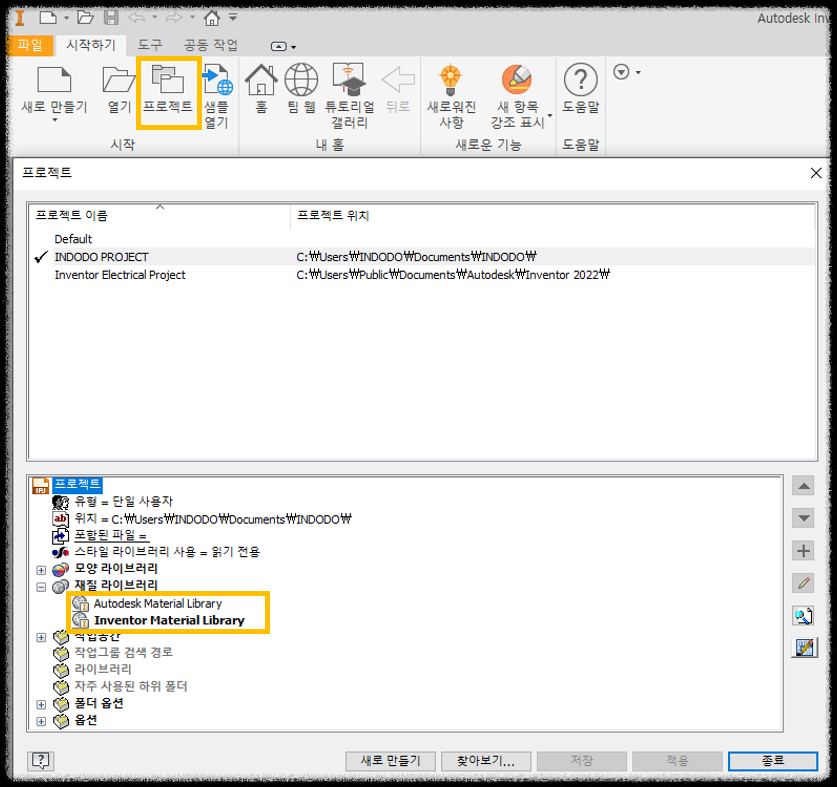Click the magnifier search-duplicates side button
This screenshot has width=837, height=787.
pos(803,616)
